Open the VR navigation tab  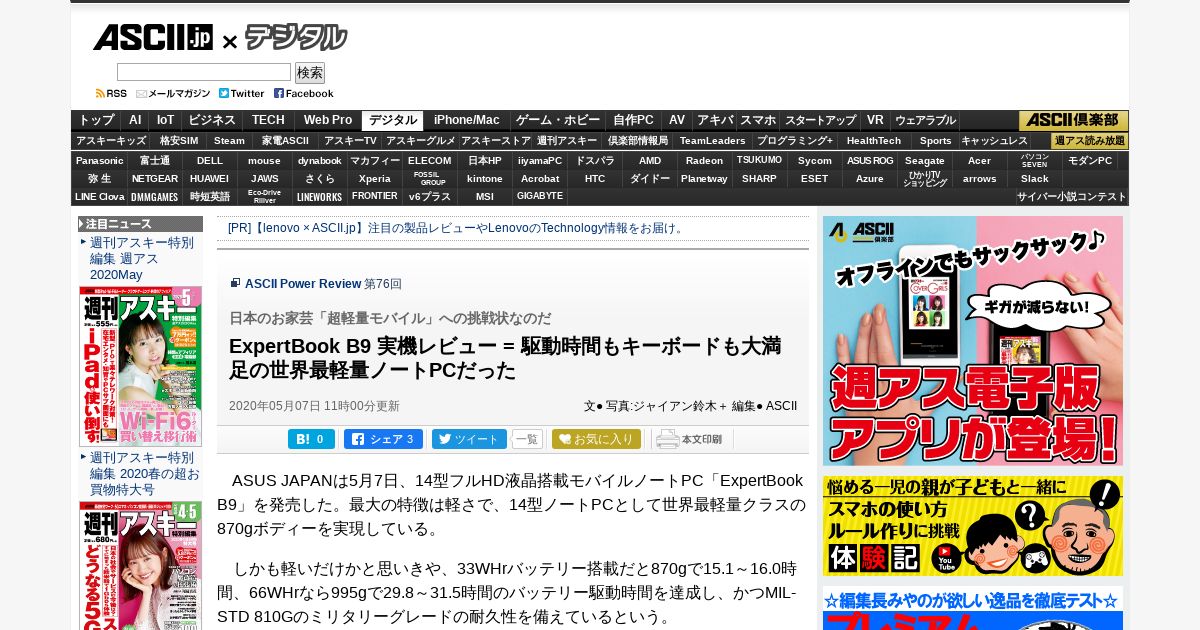coord(875,120)
